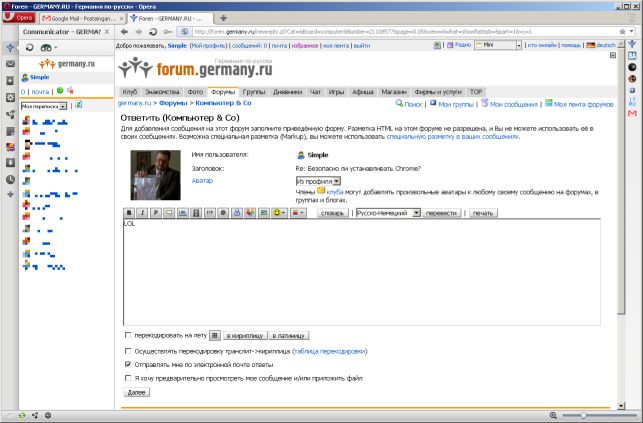Open the Магазин site tab

click(394, 92)
